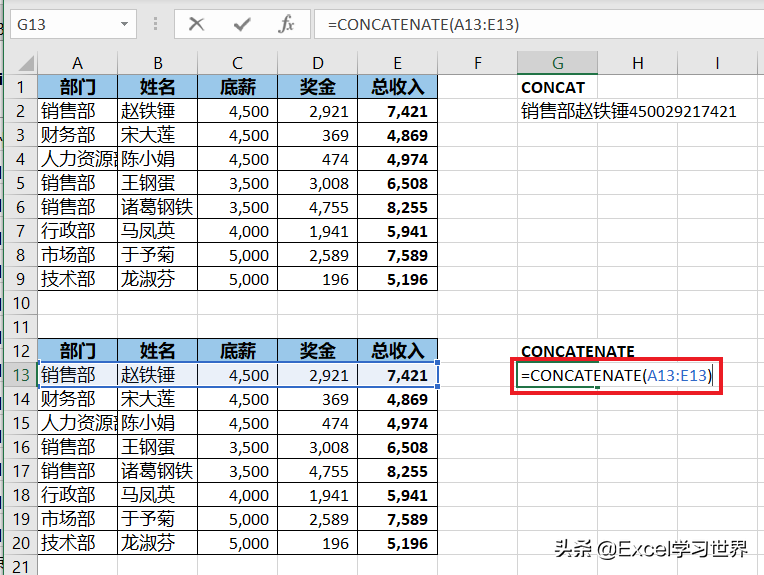The width and height of the screenshot is (764, 575).
Task: Click the Cancel (X) formula button
Action: [x=196, y=23]
